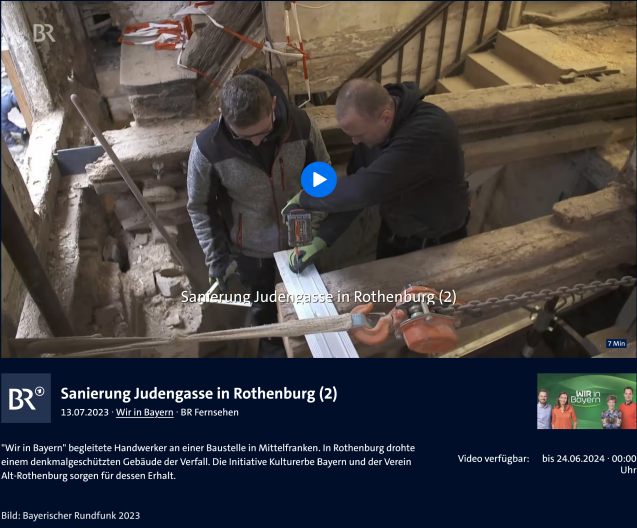Image resolution: width=637 pixels, height=528 pixels.
Task: Follow the underlined Wir in Bayern link
Action: (x=144, y=412)
